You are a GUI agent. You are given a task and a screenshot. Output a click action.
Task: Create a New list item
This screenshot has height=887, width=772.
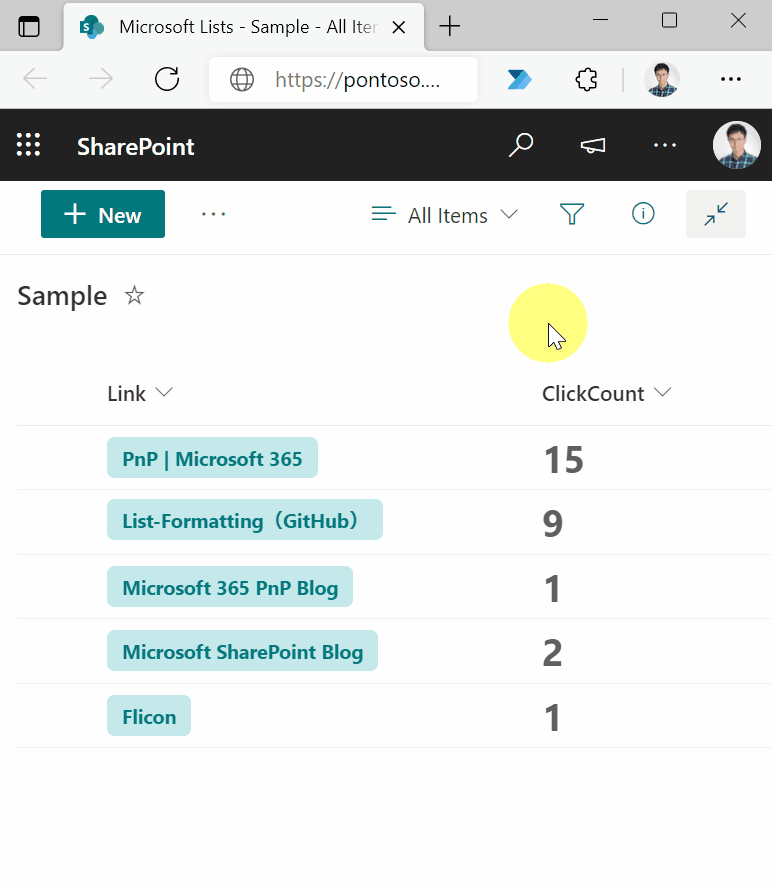click(x=103, y=214)
